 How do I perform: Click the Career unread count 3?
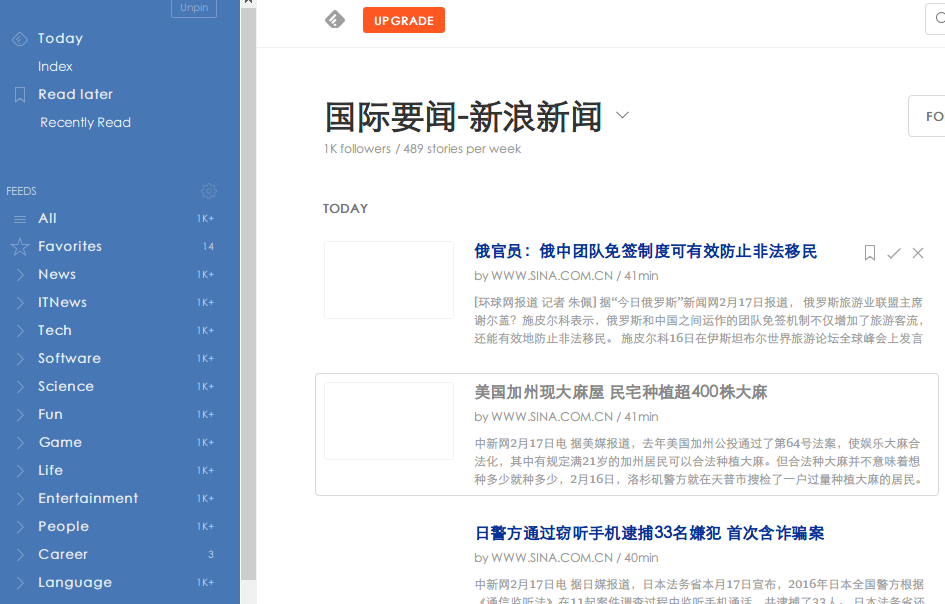click(211, 555)
